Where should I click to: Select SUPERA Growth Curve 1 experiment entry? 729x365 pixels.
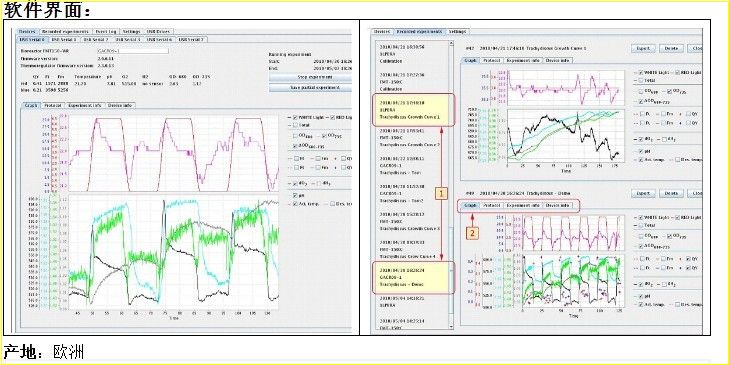(413, 110)
